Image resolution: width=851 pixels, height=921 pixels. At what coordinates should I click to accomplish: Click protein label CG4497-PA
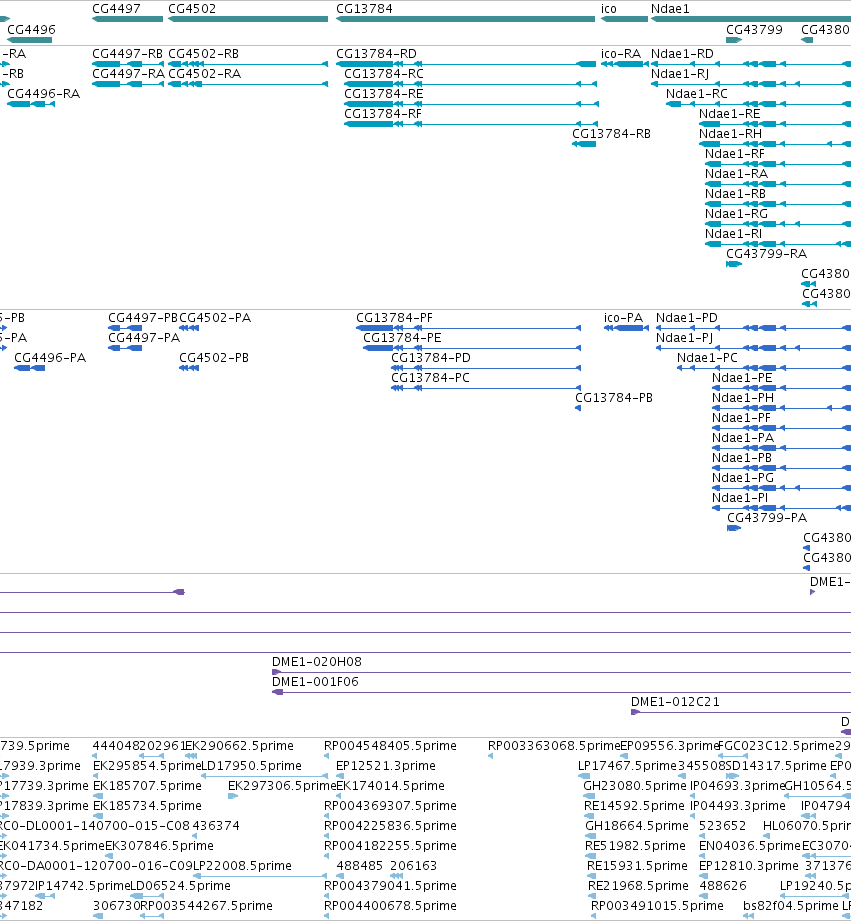pos(144,338)
